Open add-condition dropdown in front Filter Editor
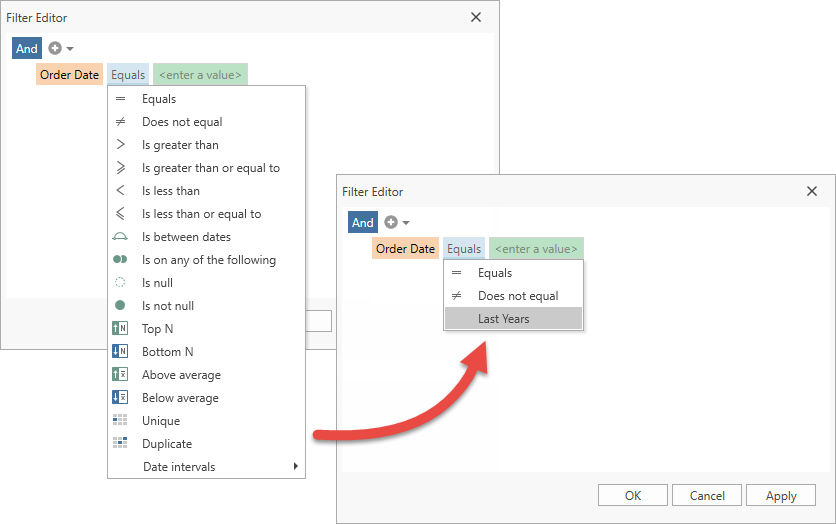 tap(396, 223)
